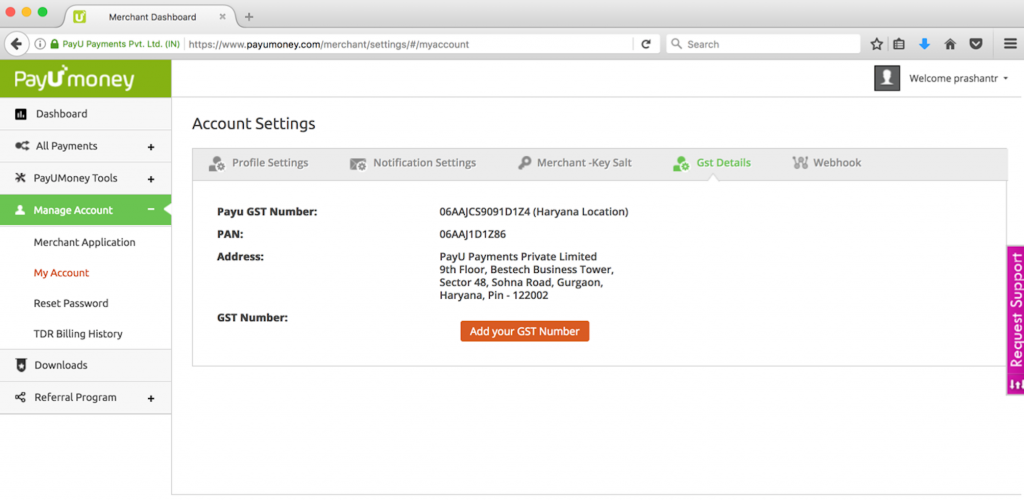This screenshot has width=1024, height=500.
Task: Switch to Profile Settings tab
Action: click(x=258, y=163)
